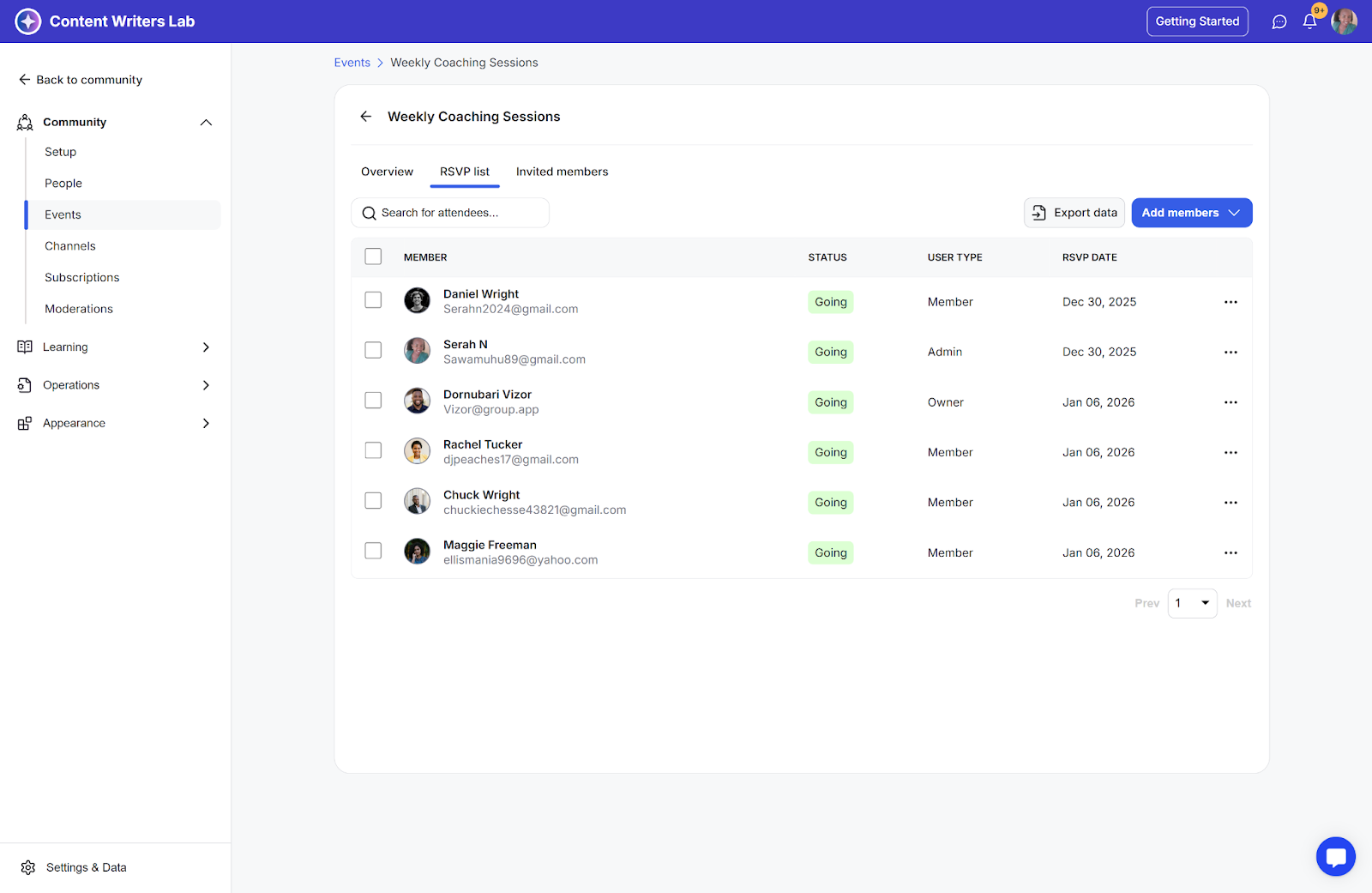
Task: Click the Learning book icon
Action: [x=25, y=347]
